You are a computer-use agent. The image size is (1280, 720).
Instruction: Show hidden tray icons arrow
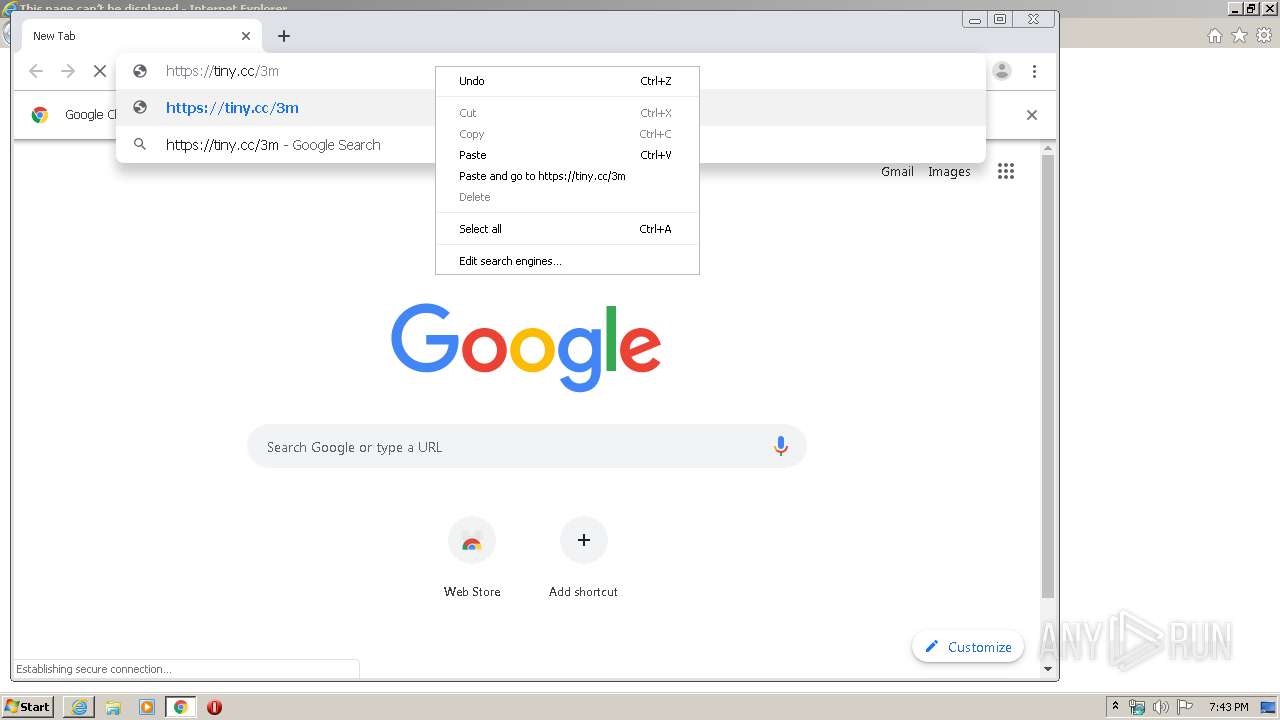click(1115, 707)
